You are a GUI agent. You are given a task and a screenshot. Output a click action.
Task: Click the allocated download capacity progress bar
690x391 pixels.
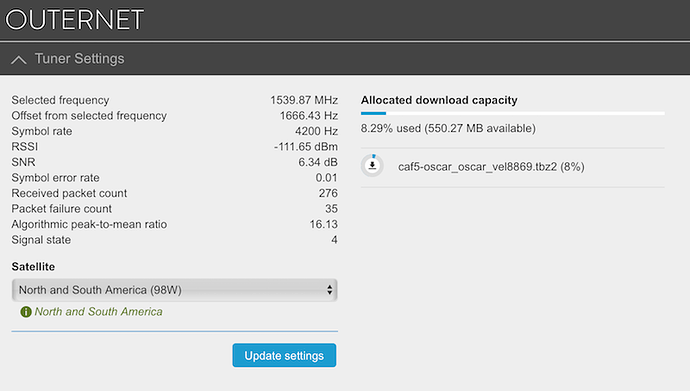(x=513, y=113)
